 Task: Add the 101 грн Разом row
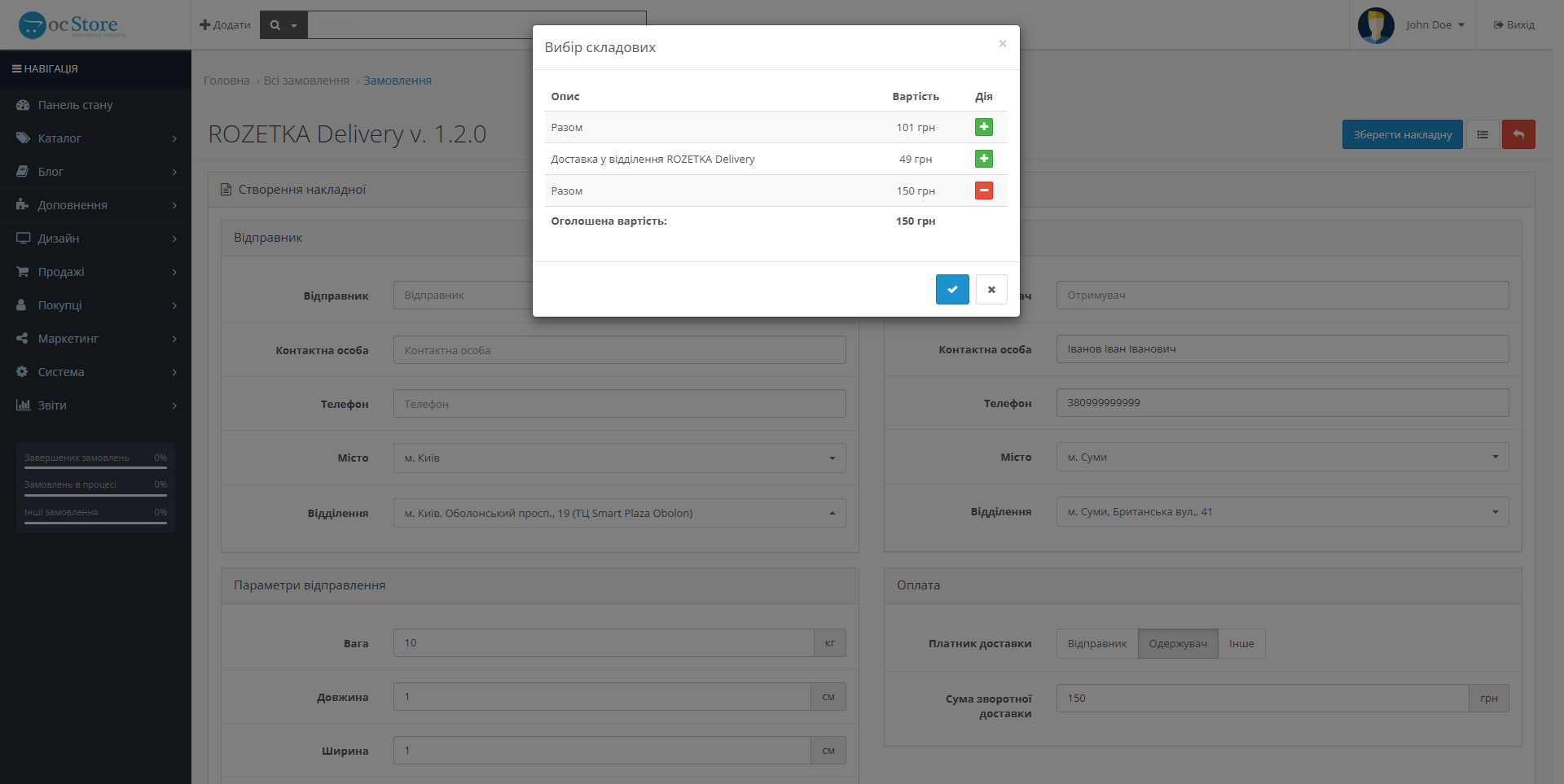(984, 127)
